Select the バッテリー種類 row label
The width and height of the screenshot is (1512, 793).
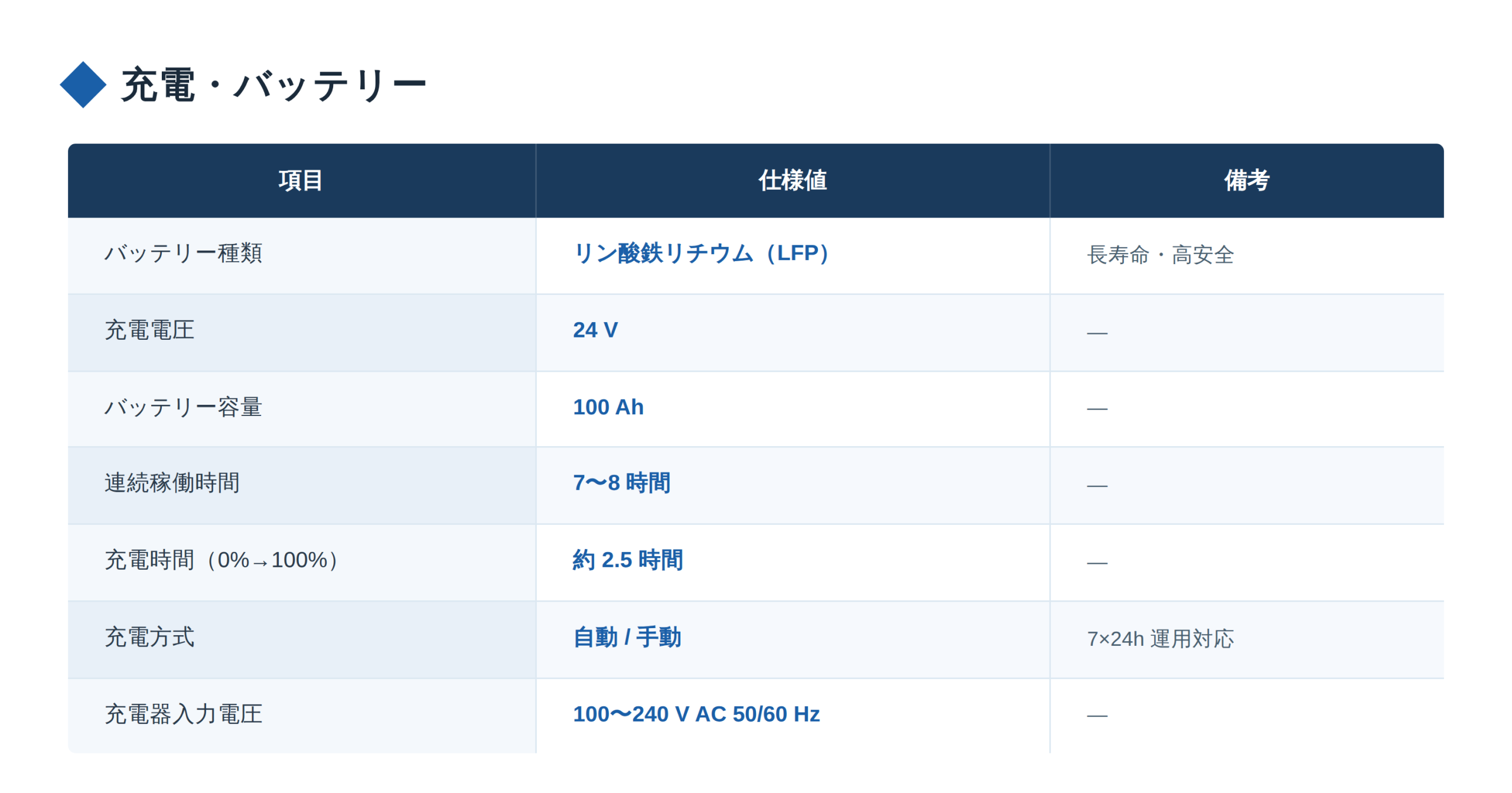pos(183,253)
